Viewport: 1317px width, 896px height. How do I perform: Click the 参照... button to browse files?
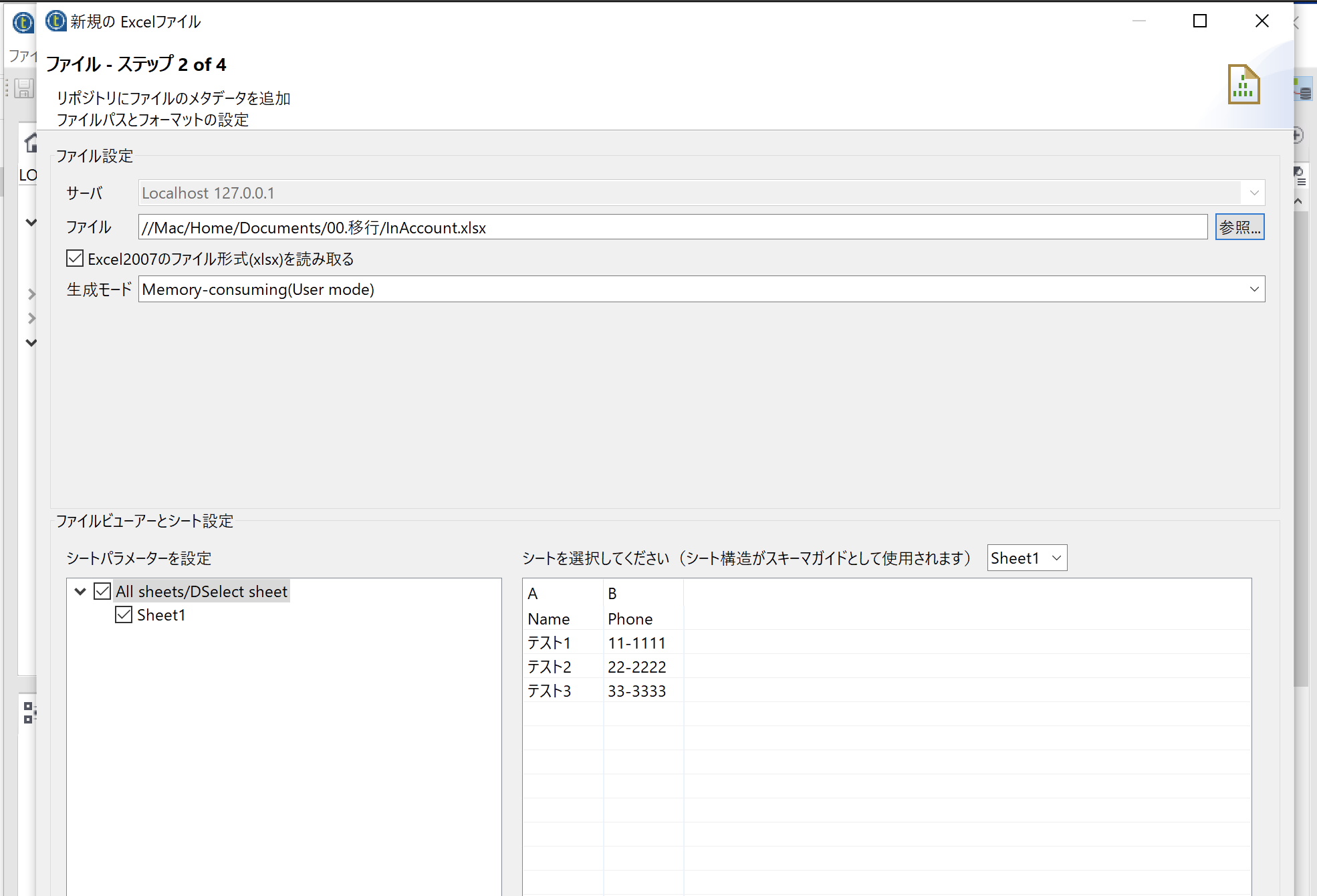pos(1239,227)
